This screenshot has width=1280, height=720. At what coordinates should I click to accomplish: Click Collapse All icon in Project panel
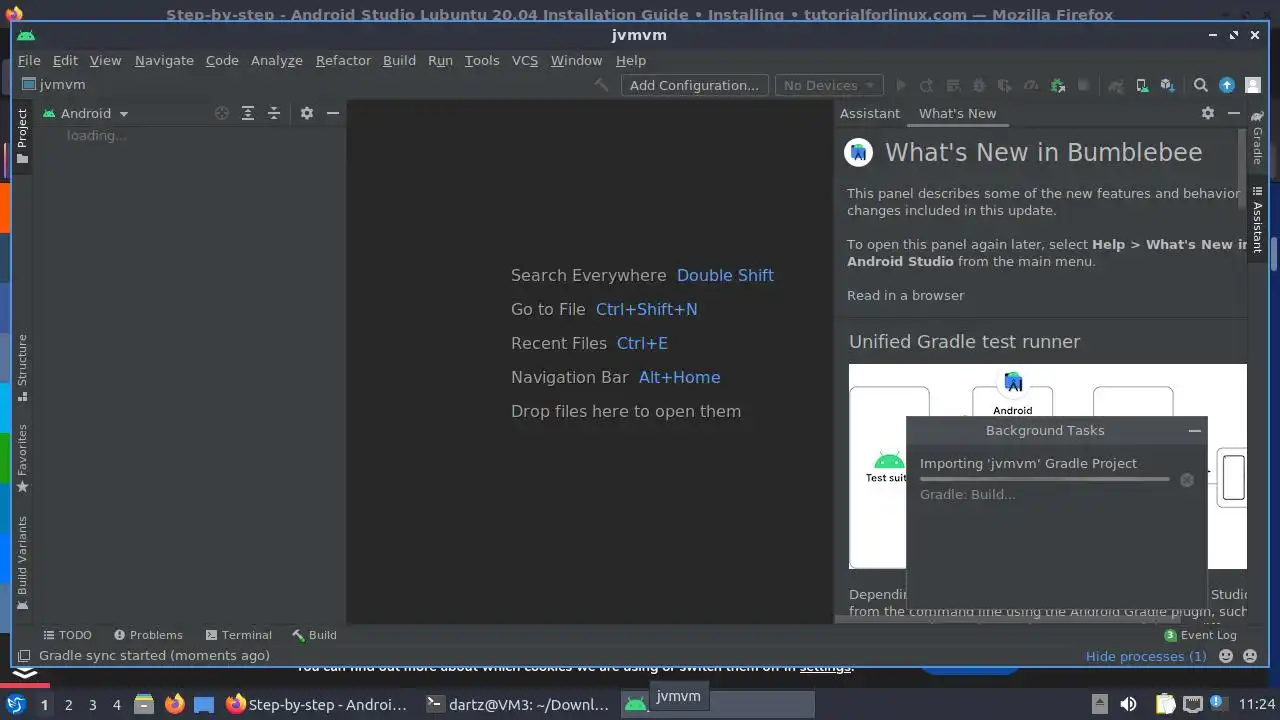[274, 113]
